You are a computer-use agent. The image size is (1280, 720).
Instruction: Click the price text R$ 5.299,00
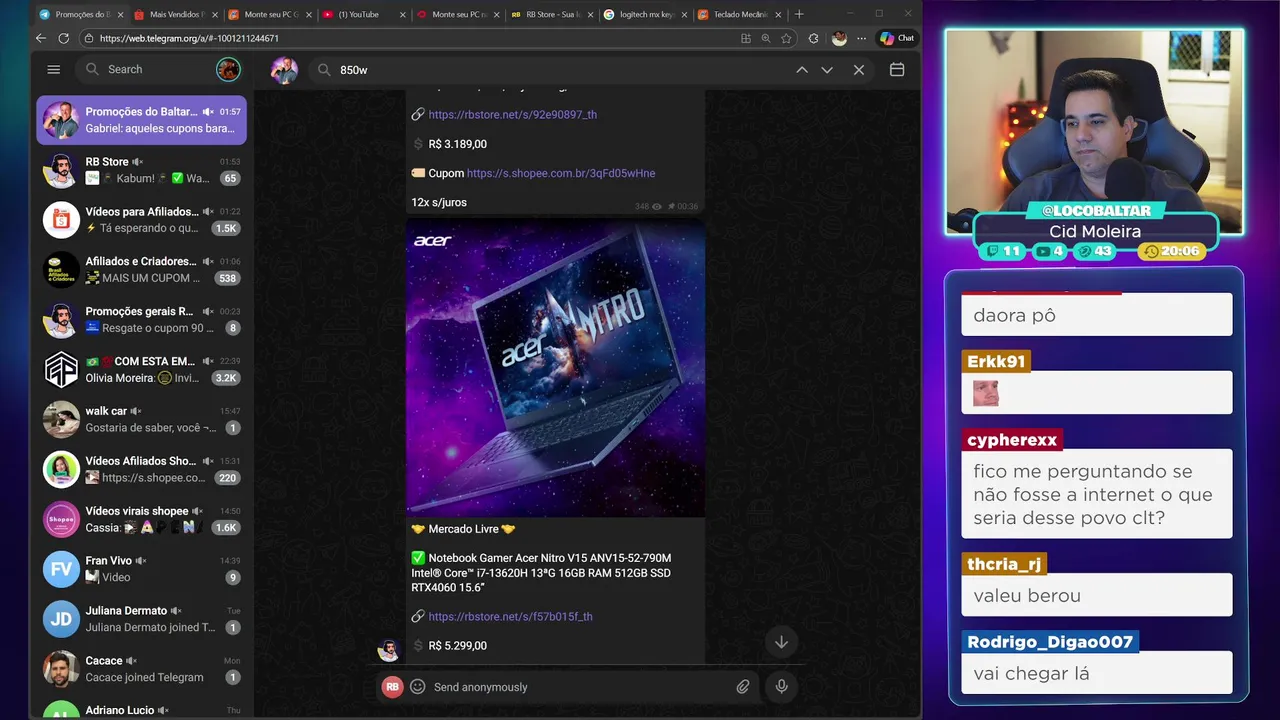pyautogui.click(x=457, y=646)
